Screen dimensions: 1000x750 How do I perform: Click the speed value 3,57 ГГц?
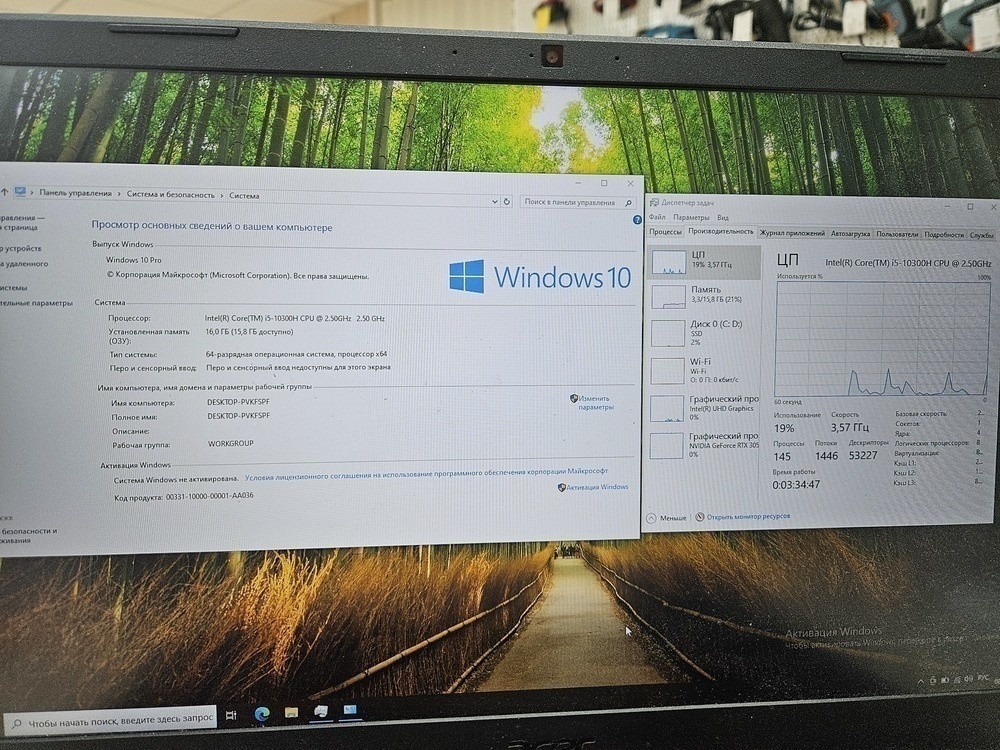[849, 427]
